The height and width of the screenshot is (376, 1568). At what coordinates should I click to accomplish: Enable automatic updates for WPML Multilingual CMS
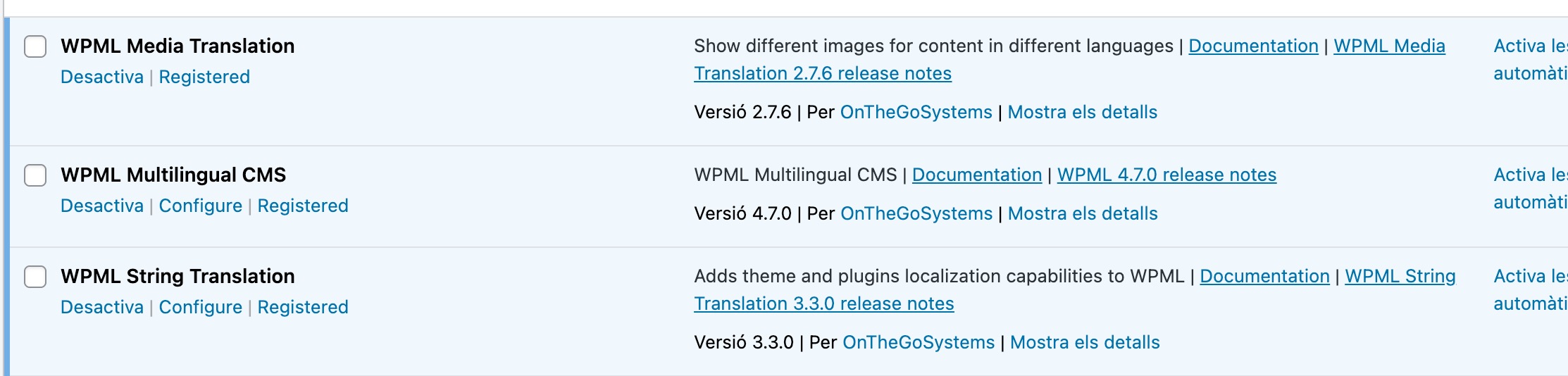[1531, 189]
